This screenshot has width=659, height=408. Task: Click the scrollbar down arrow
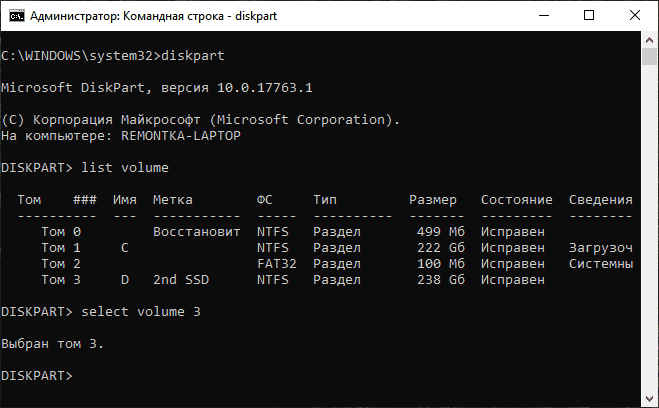click(649, 398)
